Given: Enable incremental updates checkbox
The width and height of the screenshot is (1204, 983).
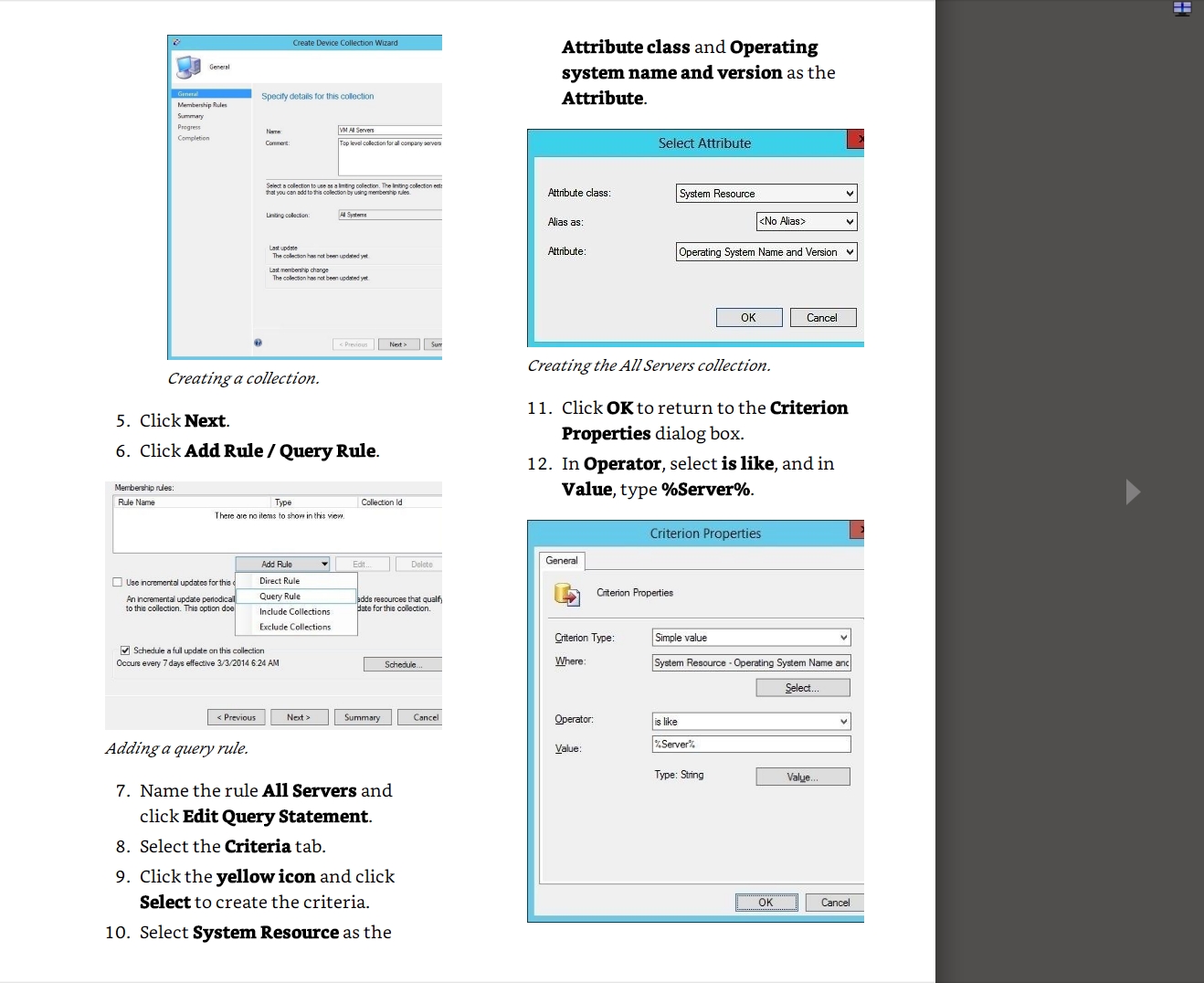Looking at the screenshot, I should (118, 582).
